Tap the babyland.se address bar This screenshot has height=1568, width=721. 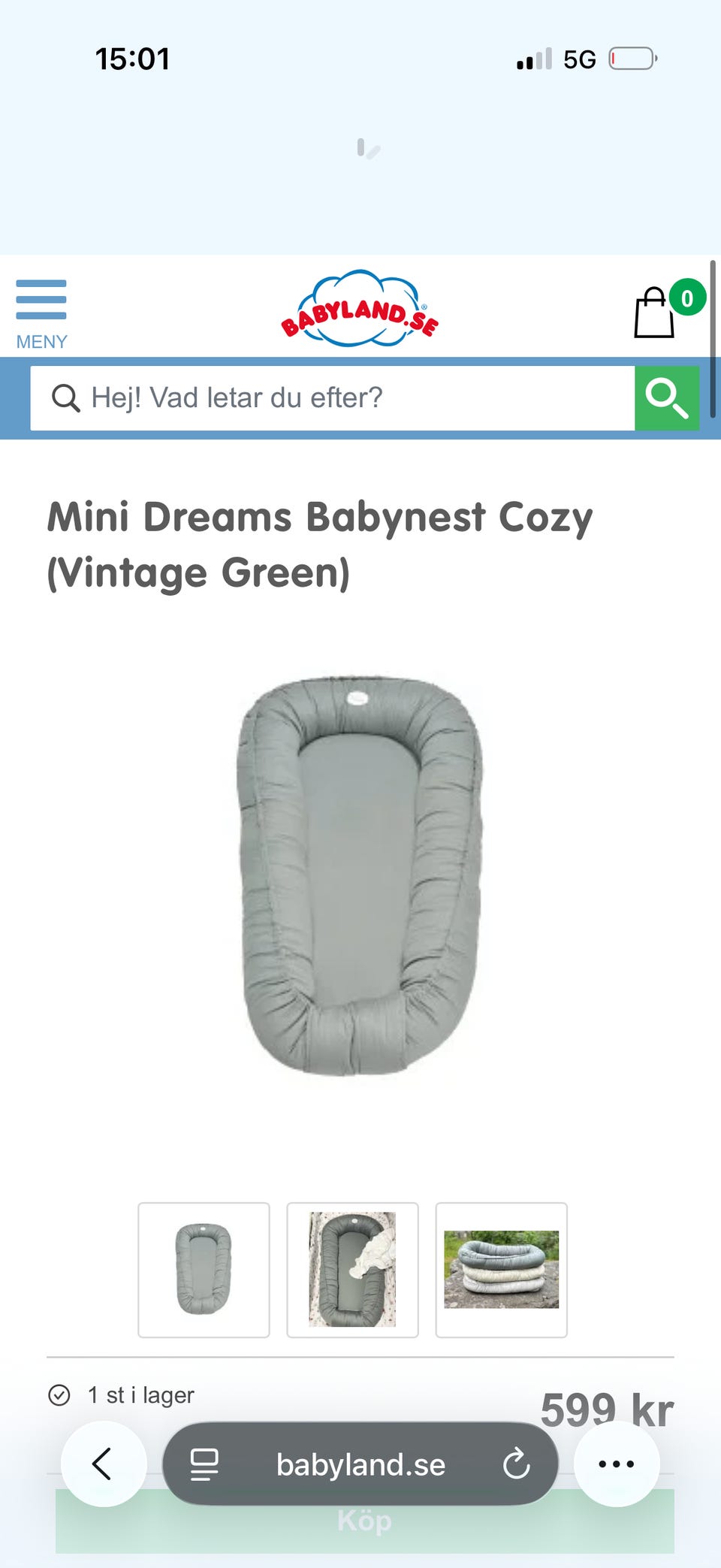360,1464
